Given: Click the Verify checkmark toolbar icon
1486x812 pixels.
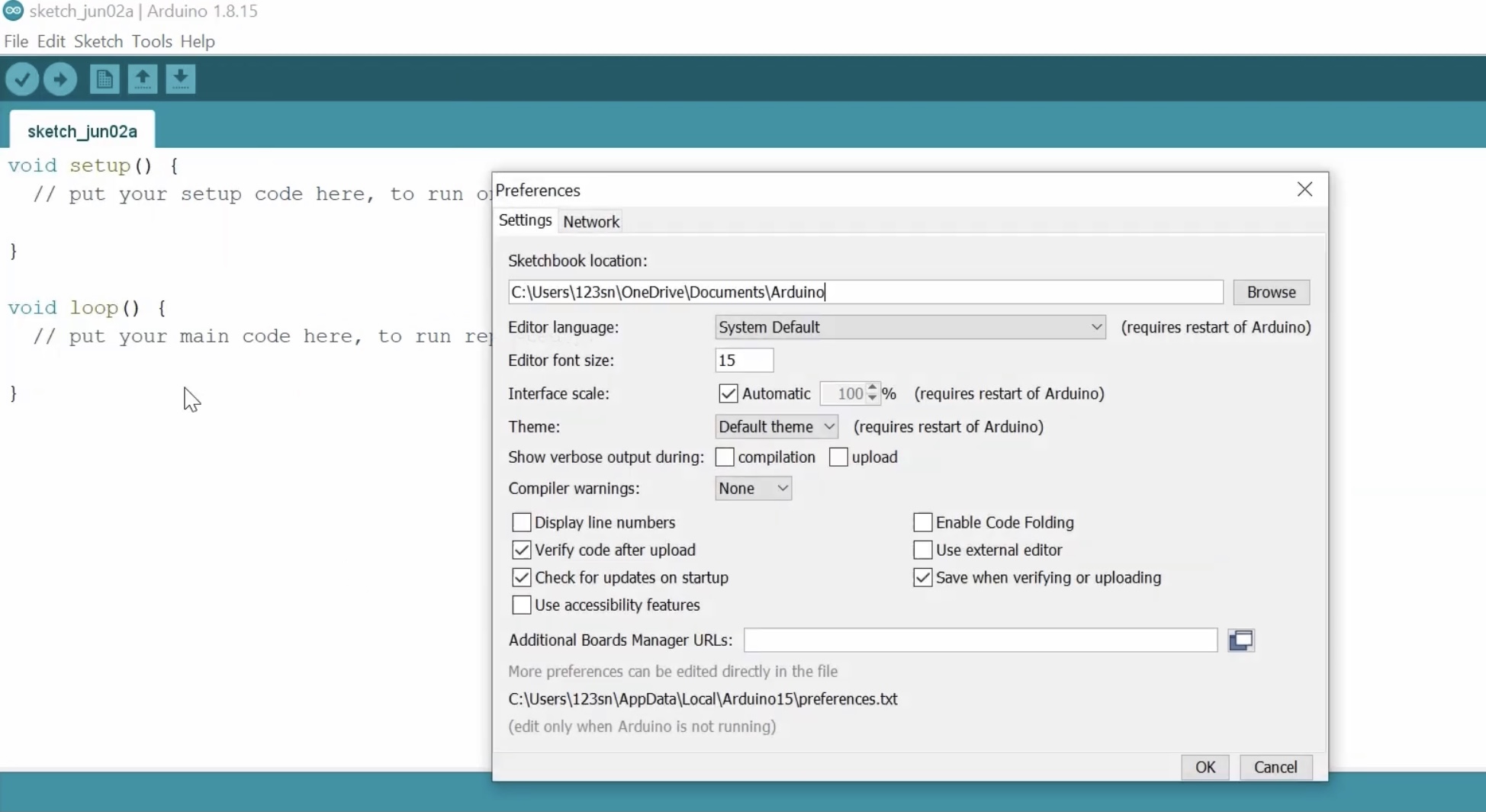Looking at the screenshot, I should click(22, 79).
